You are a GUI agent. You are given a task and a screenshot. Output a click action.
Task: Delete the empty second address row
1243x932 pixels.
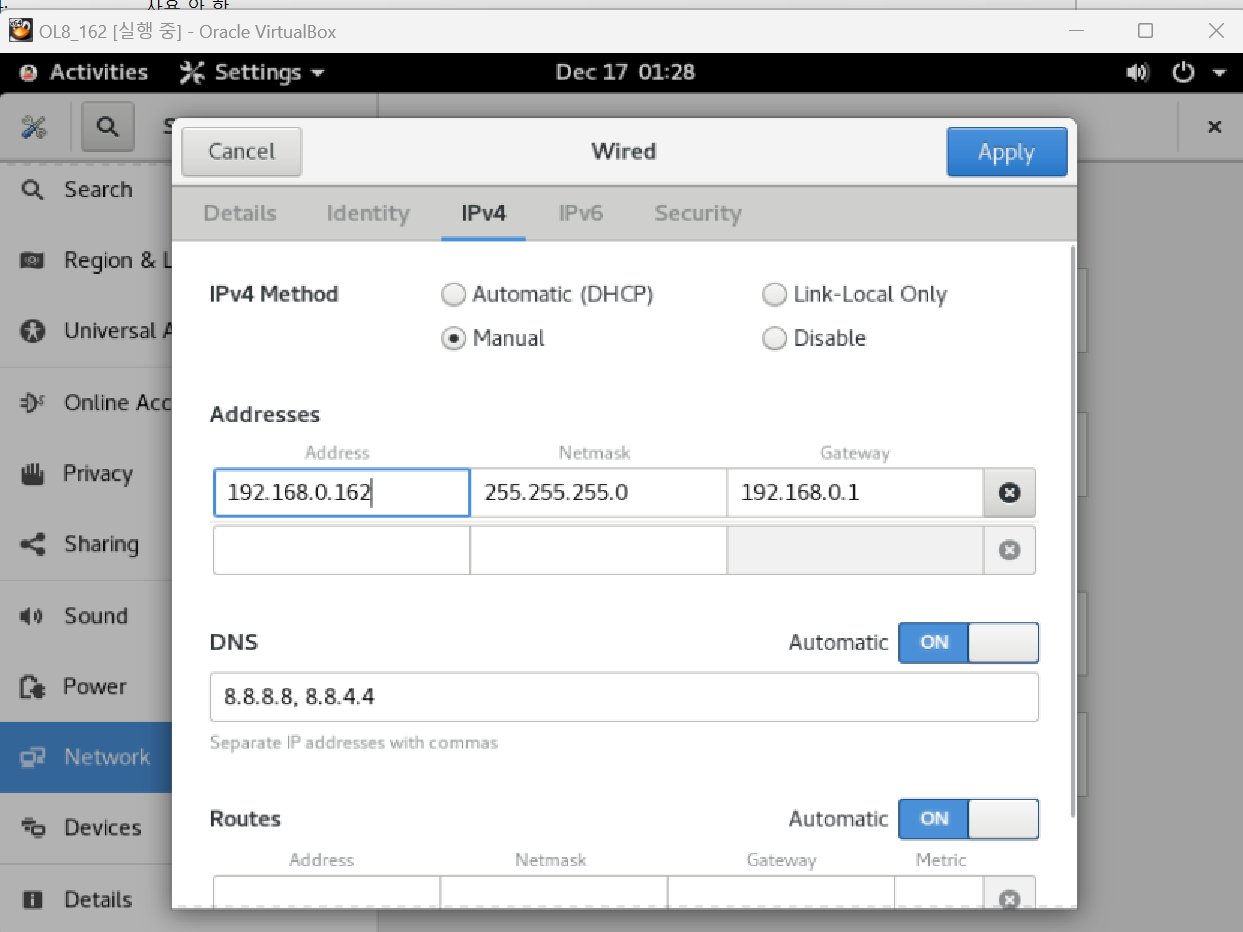[1009, 550]
